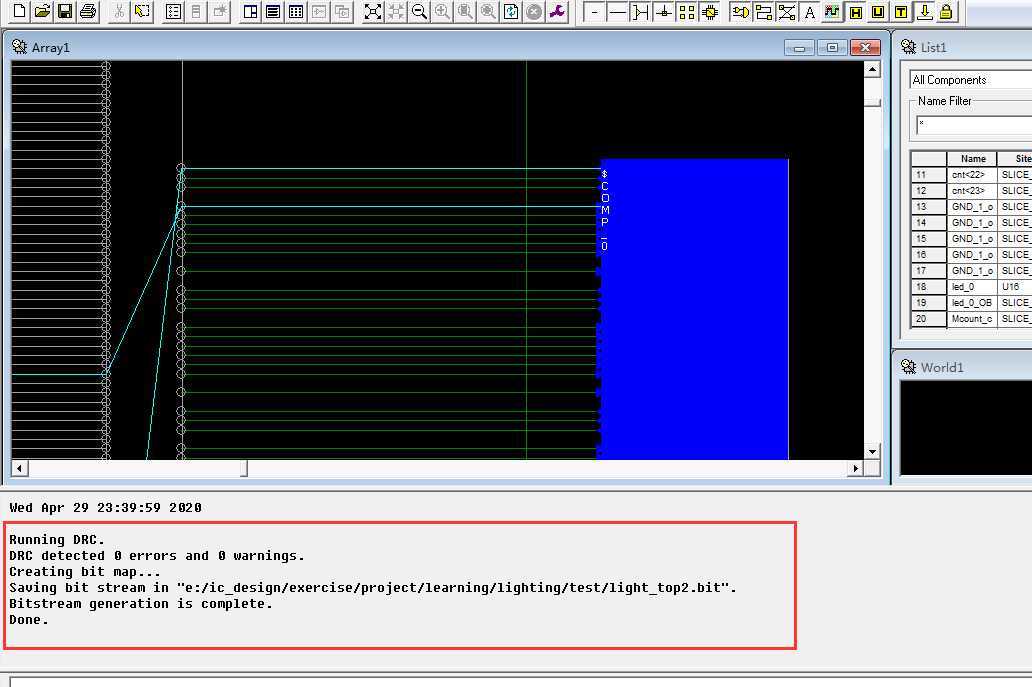This screenshot has height=687, width=1032.
Task: Click the routes connection boxes icon
Action: click(763, 11)
